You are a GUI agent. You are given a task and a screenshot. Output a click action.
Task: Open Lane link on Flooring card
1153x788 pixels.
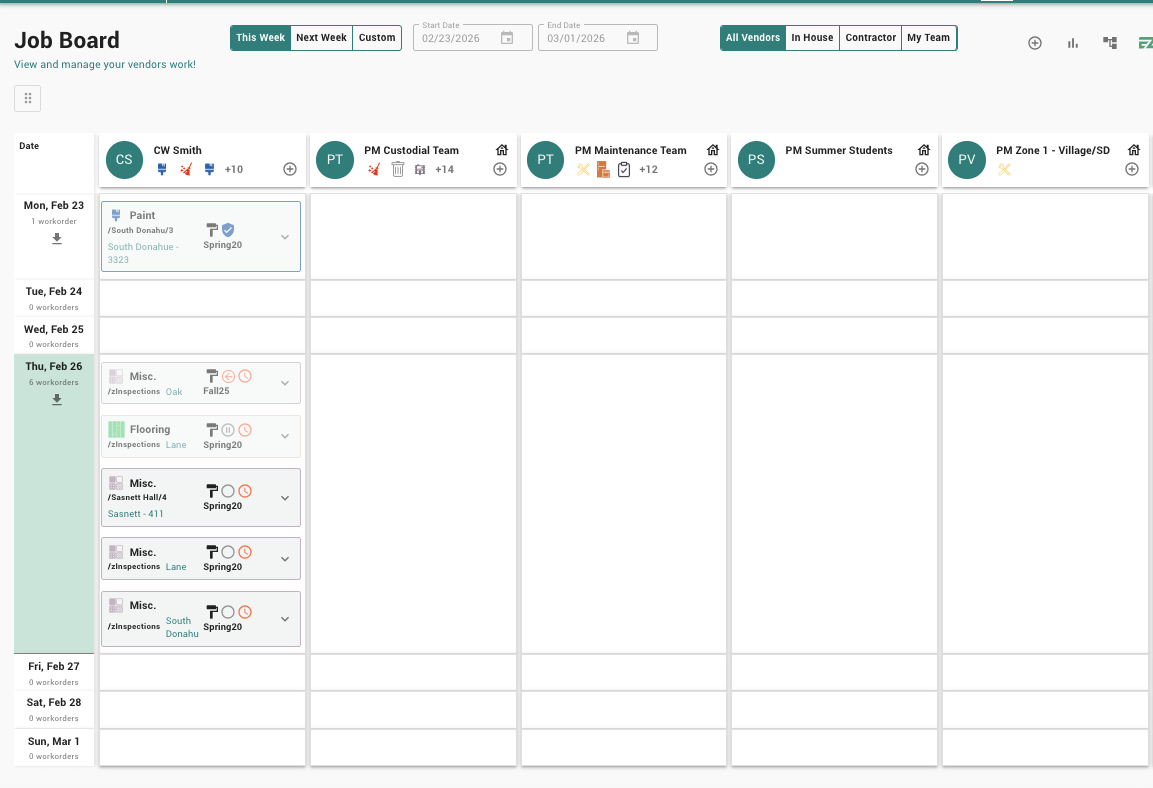tap(176, 445)
